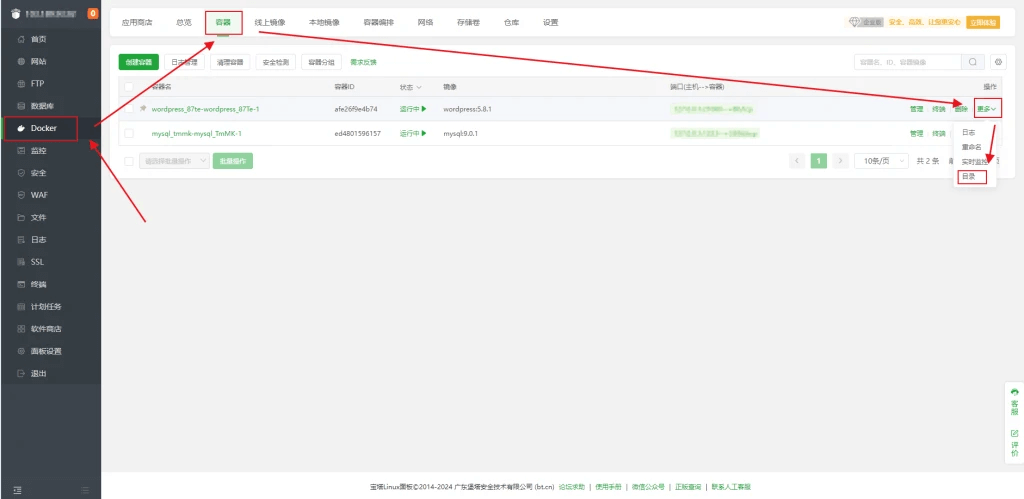Go to previous page arrow
1024x499 pixels.
click(797, 161)
